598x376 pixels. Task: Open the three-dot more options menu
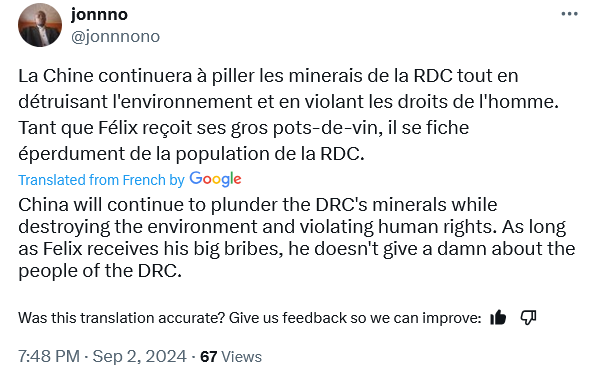569,14
